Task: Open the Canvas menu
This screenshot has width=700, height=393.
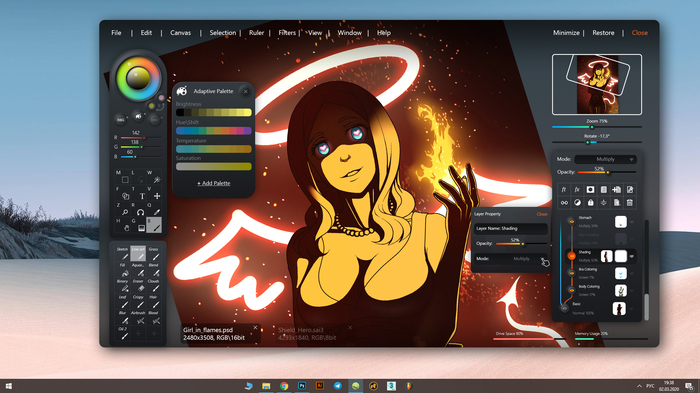Action: [180, 33]
